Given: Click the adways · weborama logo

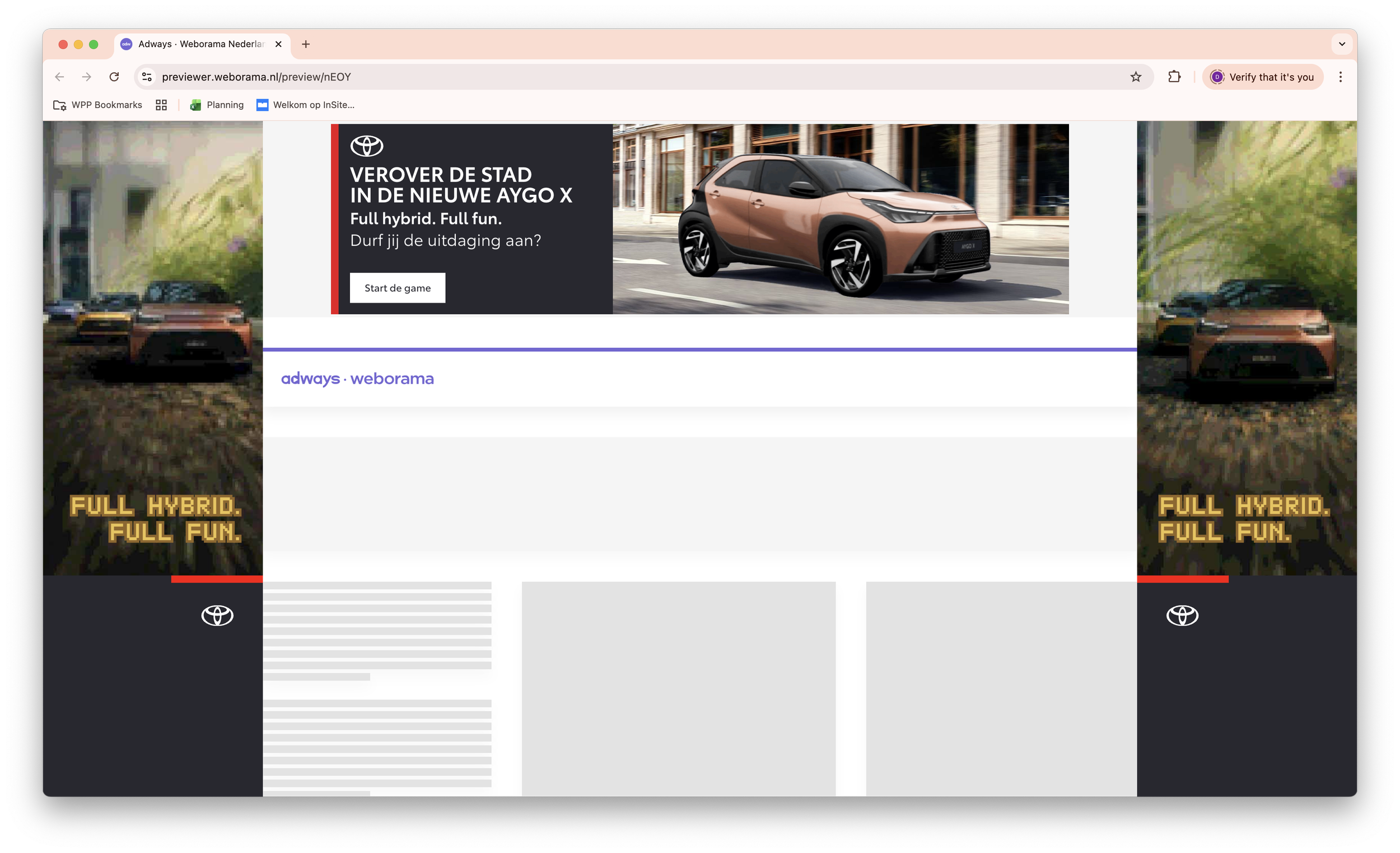Looking at the screenshot, I should (x=357, y=379).
